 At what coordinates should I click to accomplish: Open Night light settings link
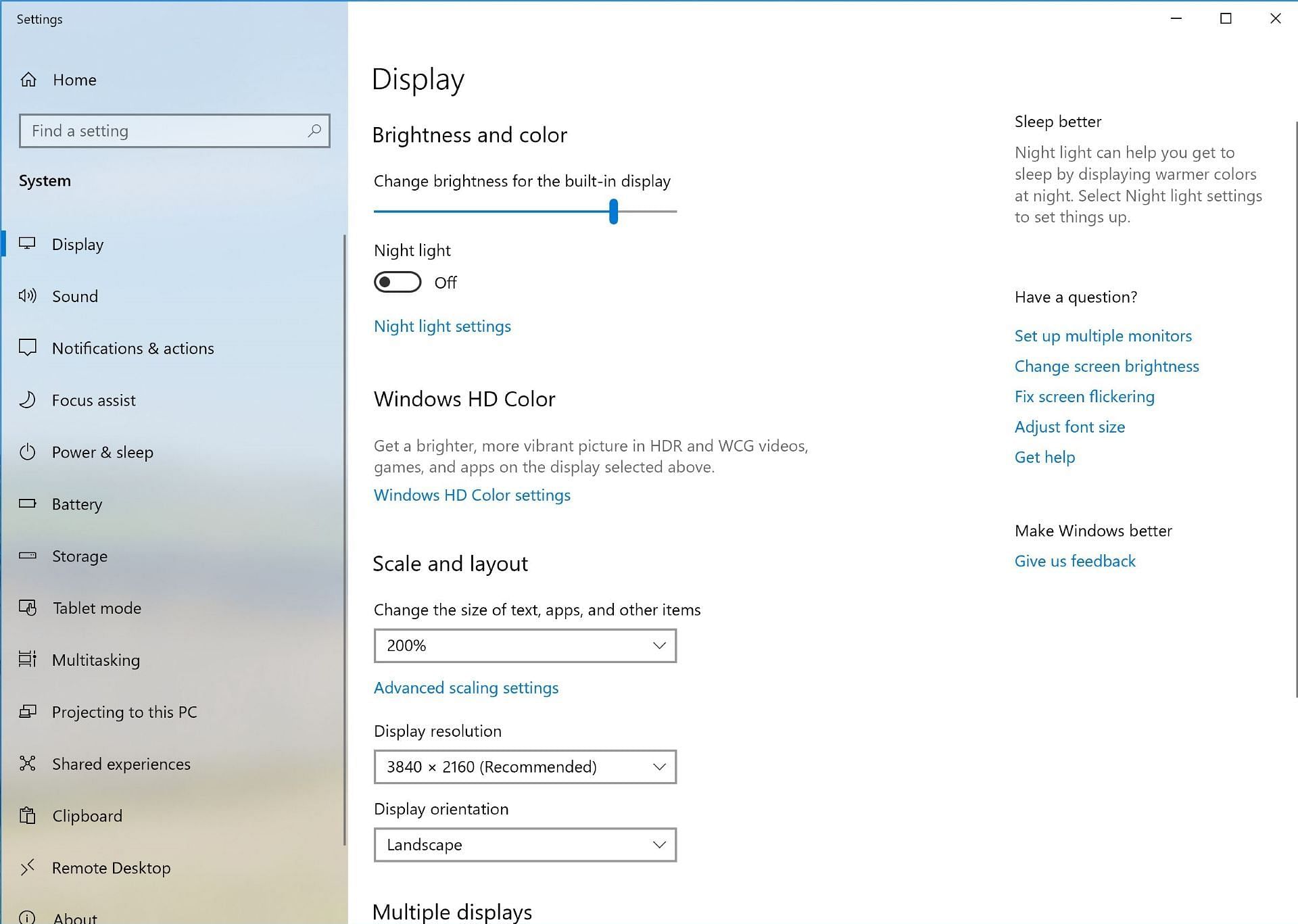[x=442, y=326]
